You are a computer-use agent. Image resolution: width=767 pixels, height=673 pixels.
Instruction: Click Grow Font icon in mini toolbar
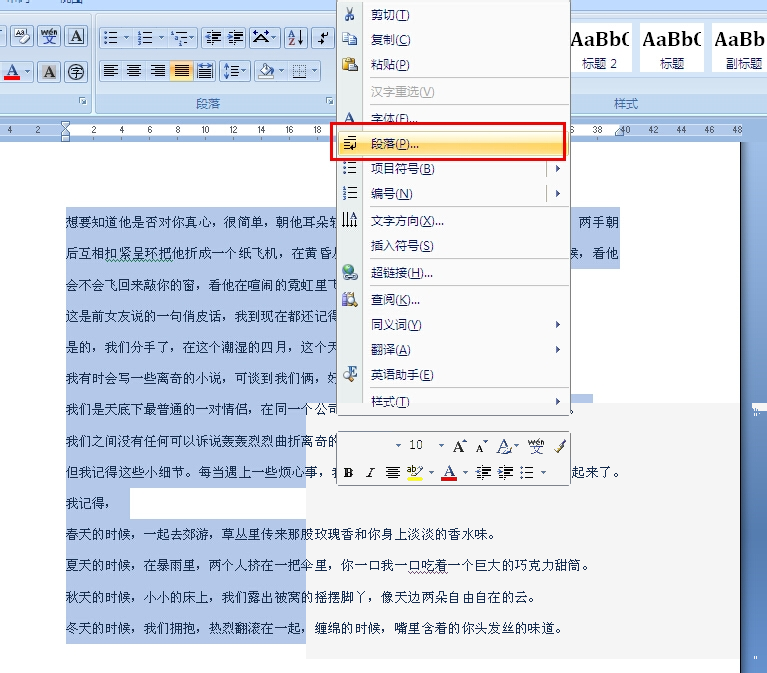[x=459, y=446]
